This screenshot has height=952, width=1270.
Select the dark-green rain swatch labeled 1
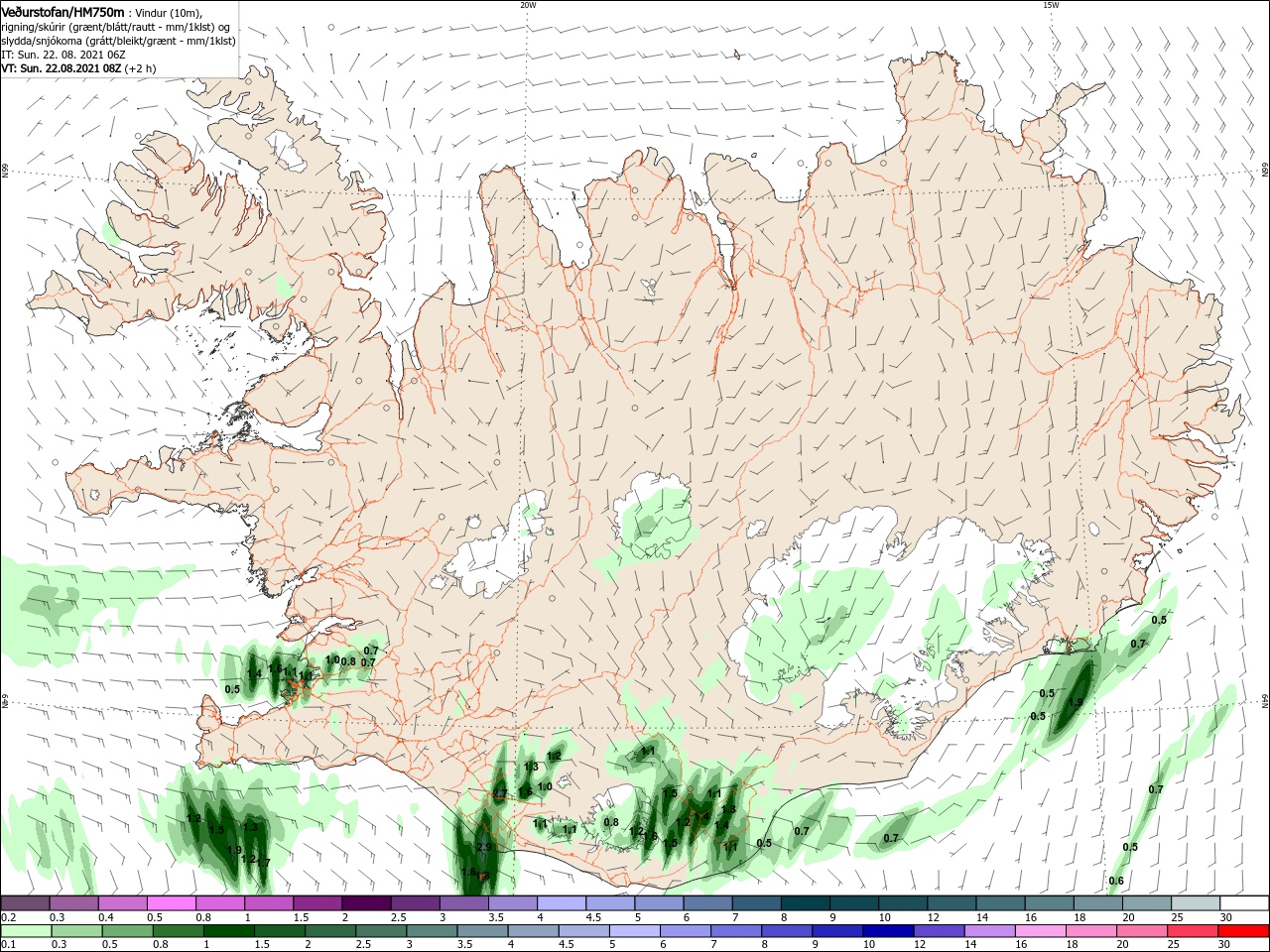(x=228, y=931)
